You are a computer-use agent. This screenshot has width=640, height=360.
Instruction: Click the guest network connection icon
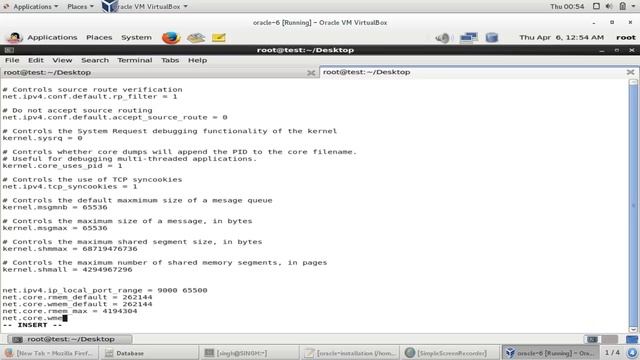point(469,38)
